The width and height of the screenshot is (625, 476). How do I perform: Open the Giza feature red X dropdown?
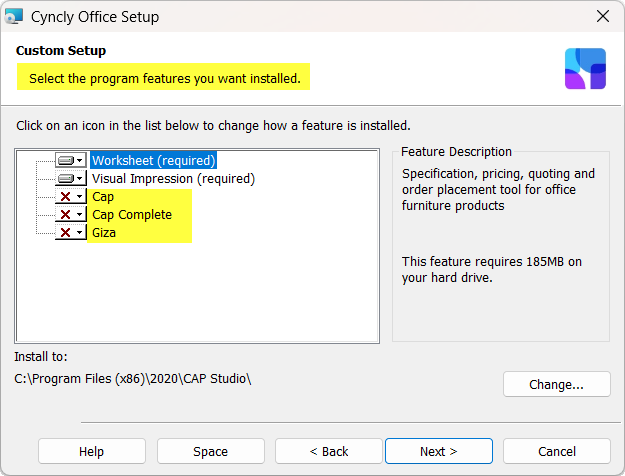71,232
